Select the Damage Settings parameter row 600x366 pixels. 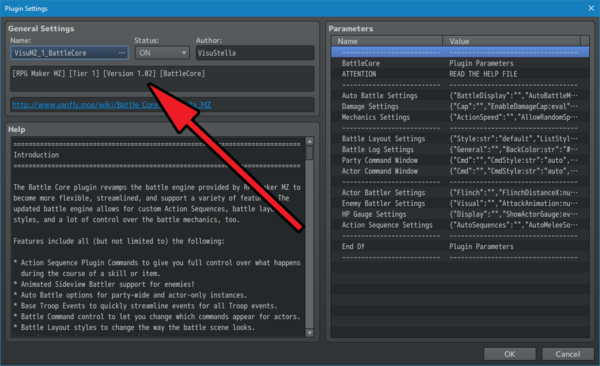tap(460, 106)
